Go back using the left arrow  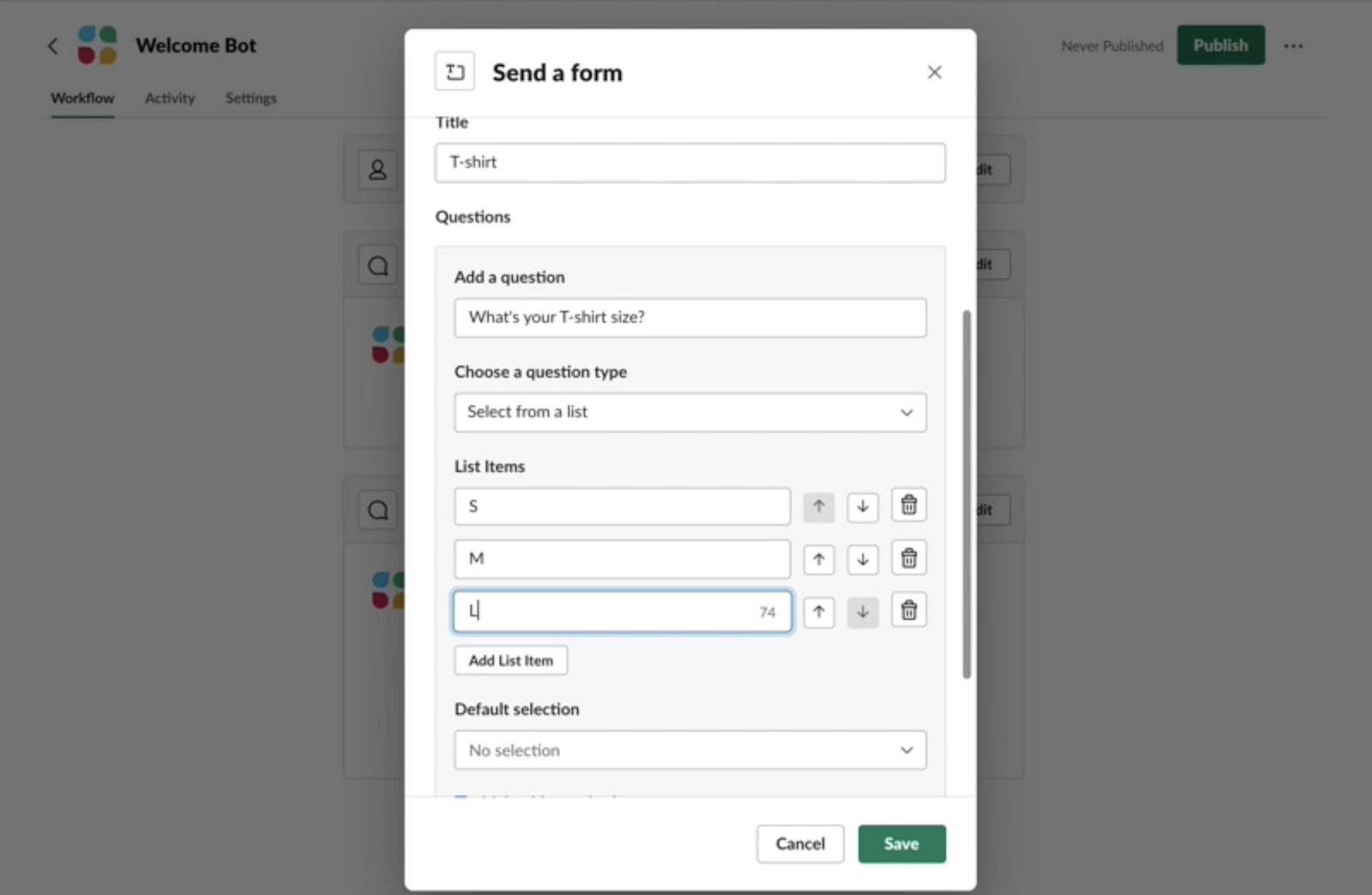click(53, 46)
